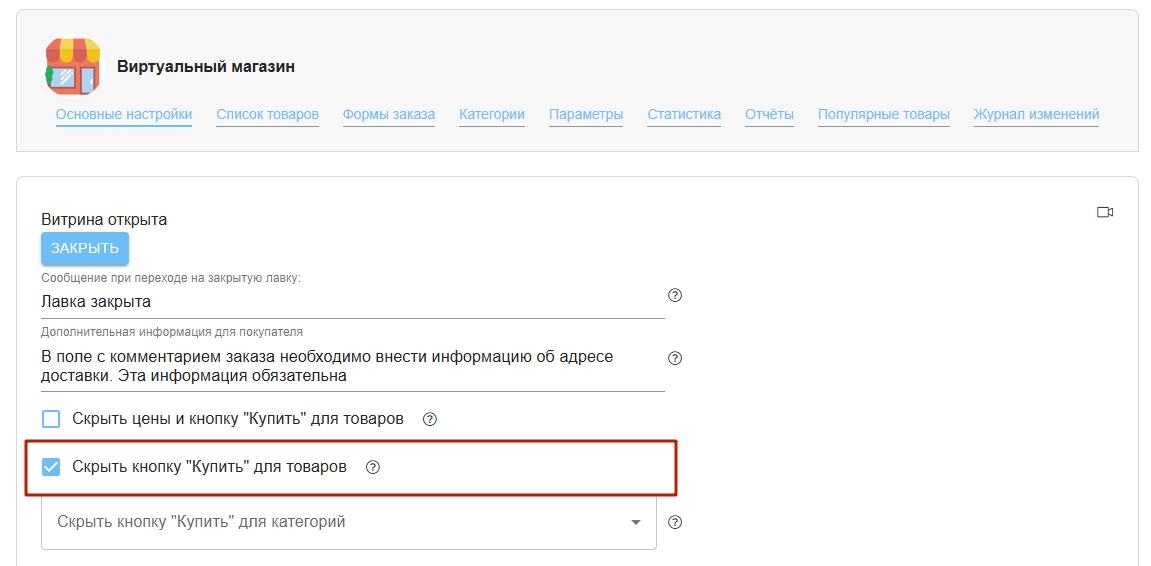Switch to Список товаров tab
The image size is (1151, 566).
[x=267, y=114]
